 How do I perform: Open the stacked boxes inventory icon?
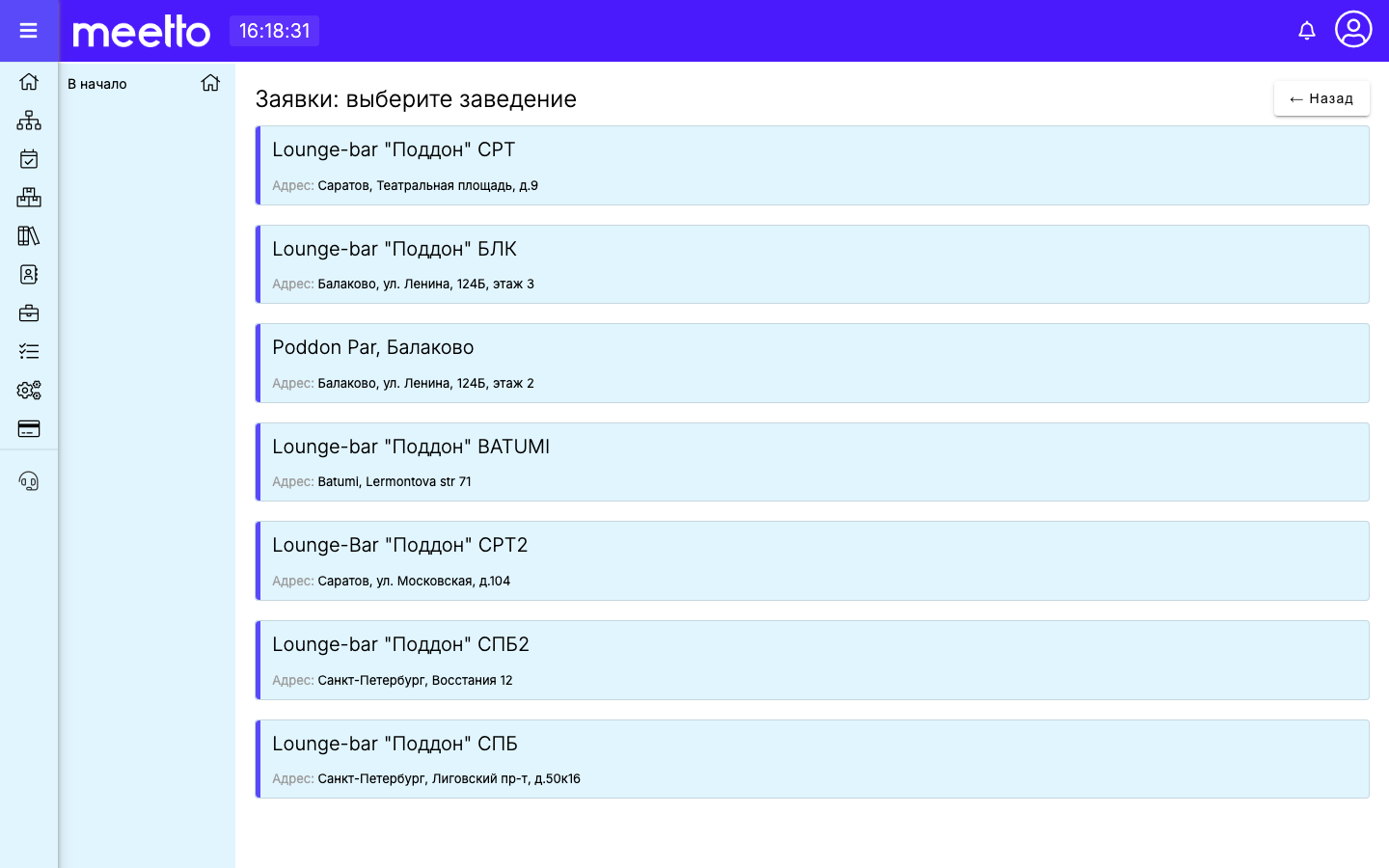[29, 198]
